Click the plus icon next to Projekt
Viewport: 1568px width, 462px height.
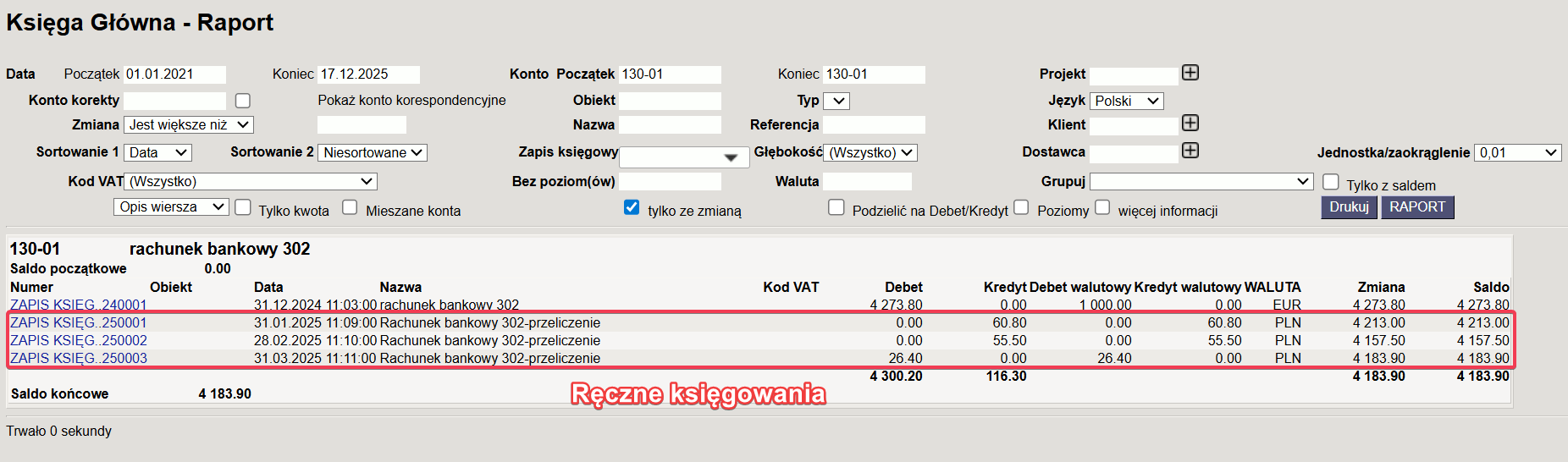coord(1190,73)
